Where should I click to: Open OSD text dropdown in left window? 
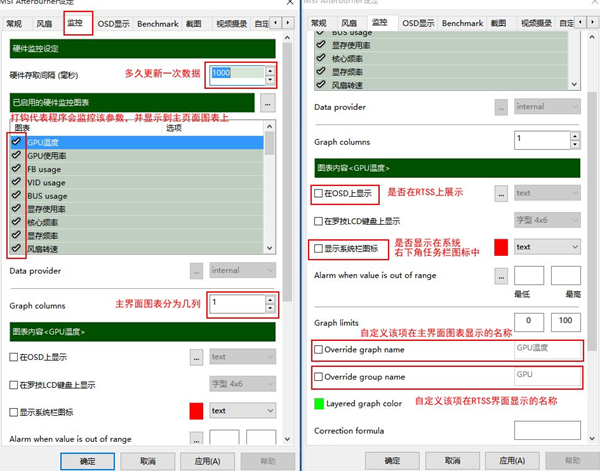[x=243, y=357]
